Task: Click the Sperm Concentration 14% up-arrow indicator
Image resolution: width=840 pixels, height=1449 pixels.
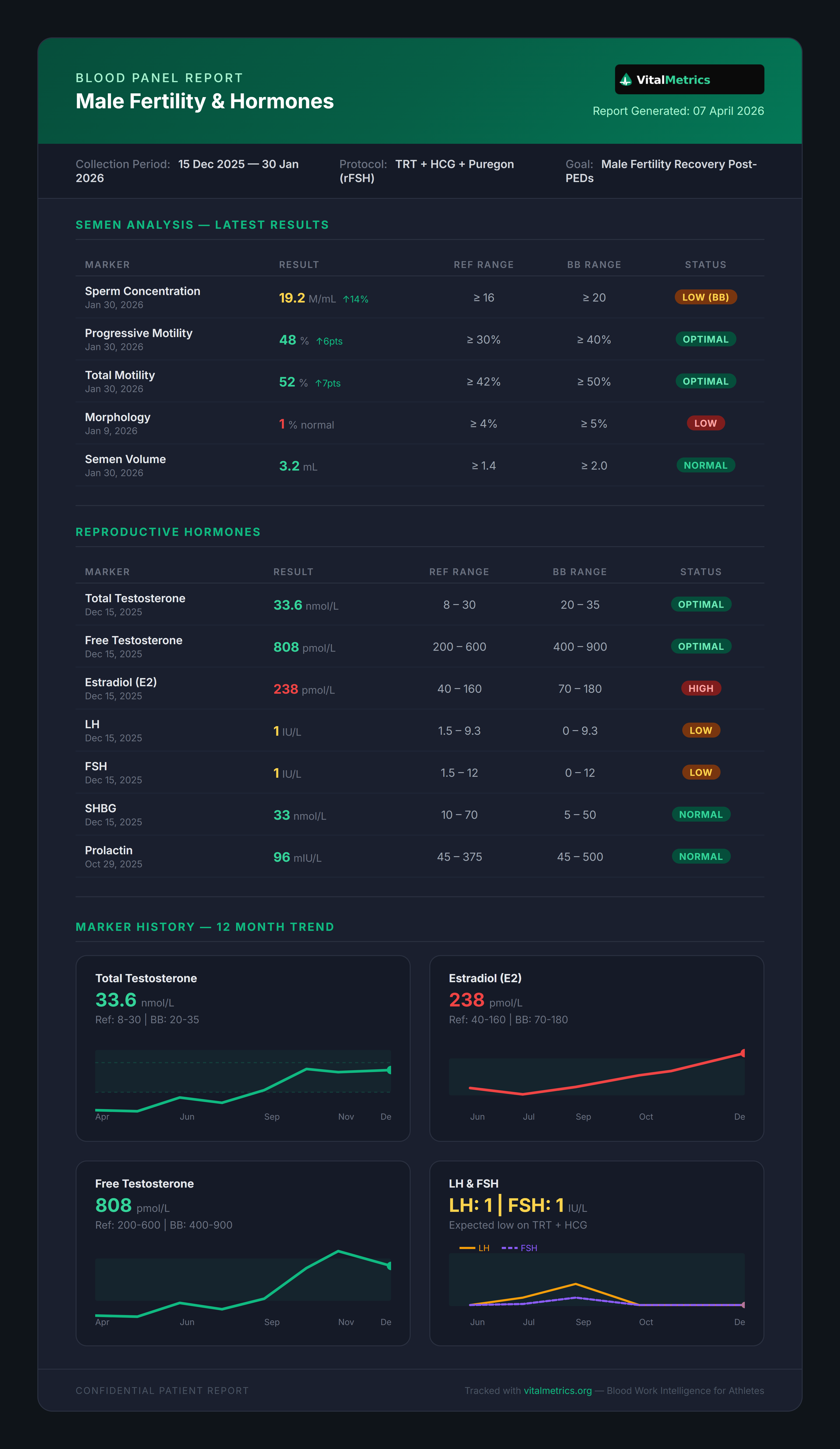Action: point(355,299)
